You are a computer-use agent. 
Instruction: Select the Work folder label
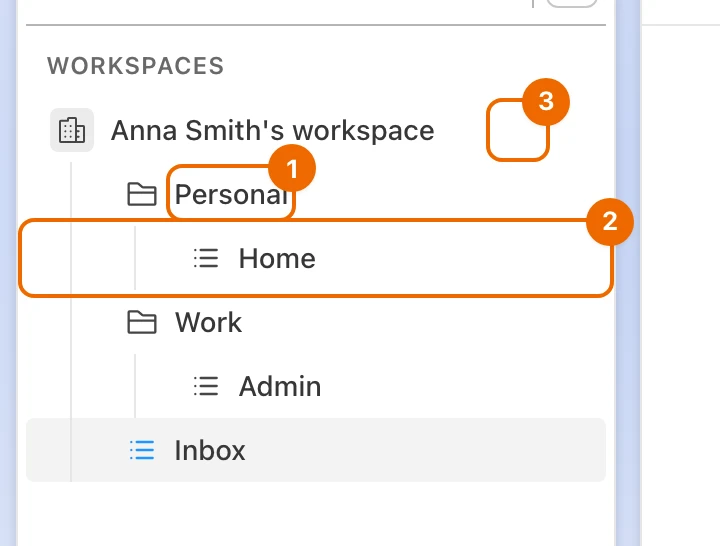pyautogui.click(x=208, y=322)
